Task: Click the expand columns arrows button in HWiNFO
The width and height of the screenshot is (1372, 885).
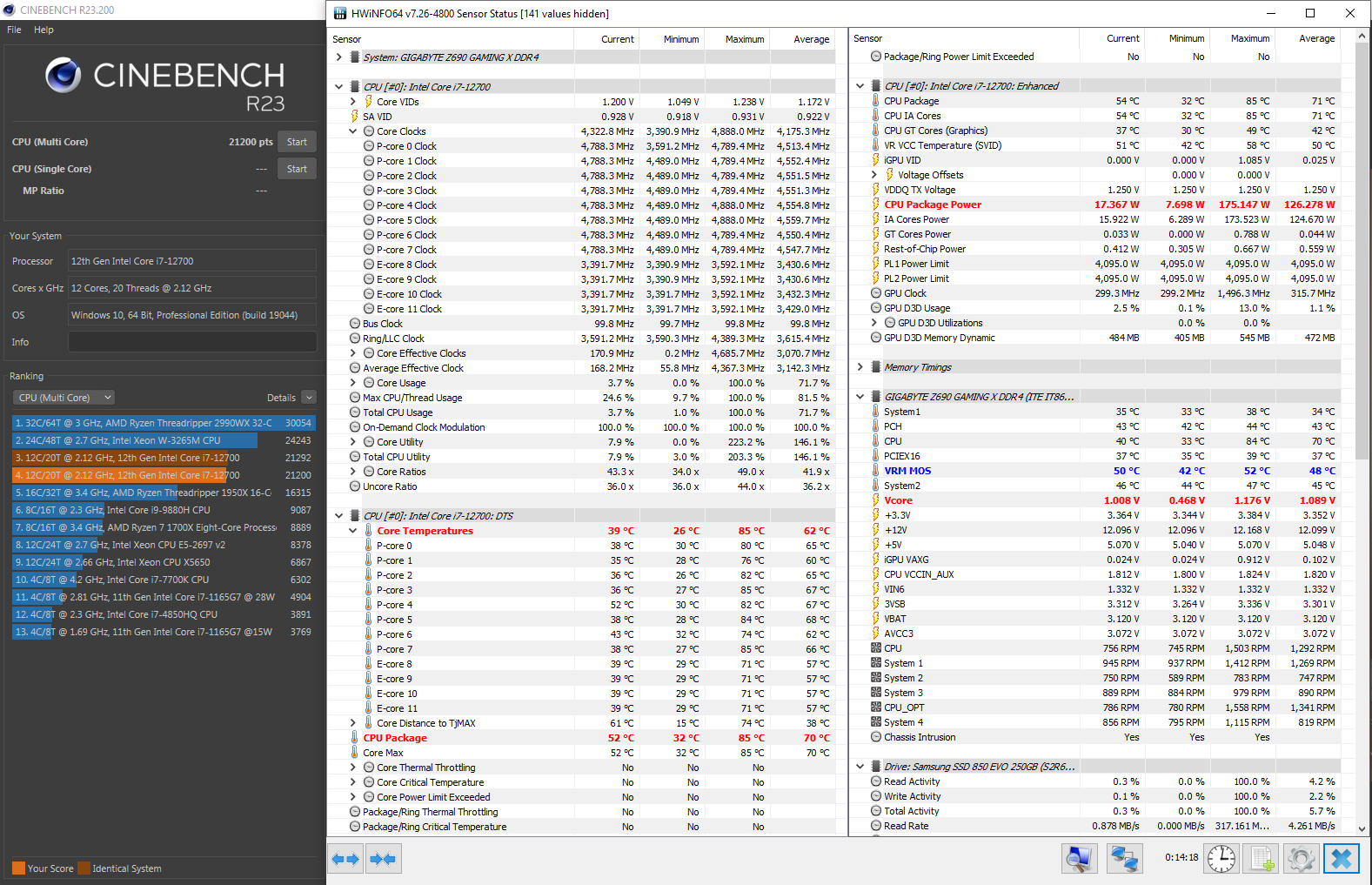Action: click(x=345, y=859)
